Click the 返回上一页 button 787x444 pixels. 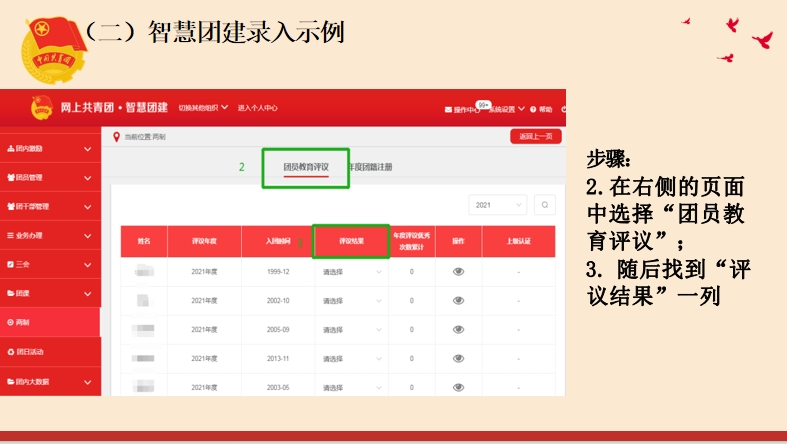click(x=536, y=136)
